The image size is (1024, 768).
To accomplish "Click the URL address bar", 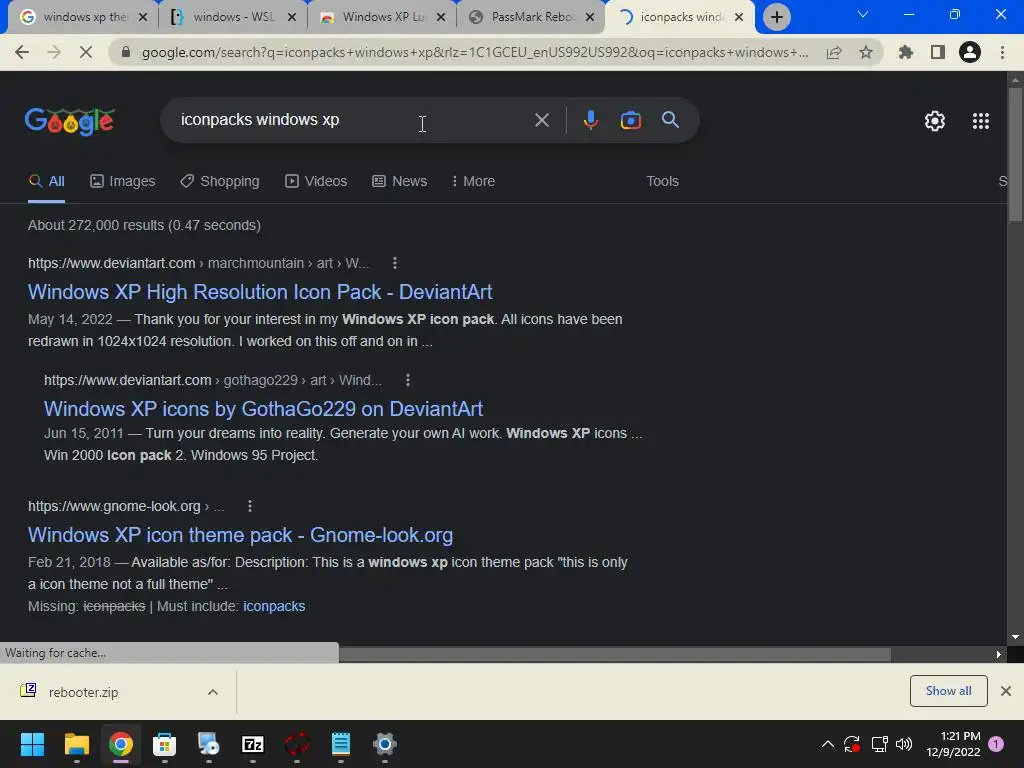I will 475,52.
